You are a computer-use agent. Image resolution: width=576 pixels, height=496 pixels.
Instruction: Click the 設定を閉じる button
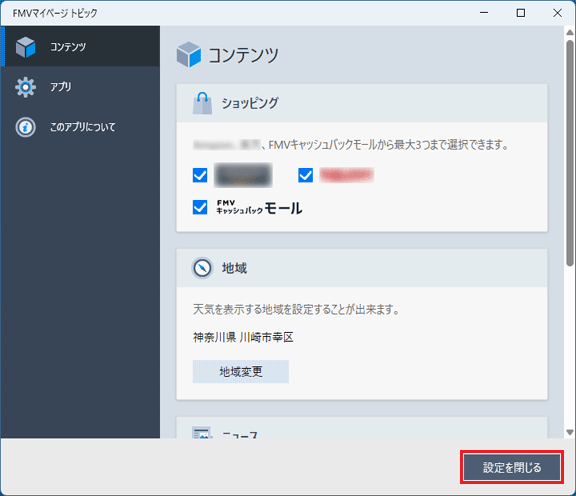(512, 467)
